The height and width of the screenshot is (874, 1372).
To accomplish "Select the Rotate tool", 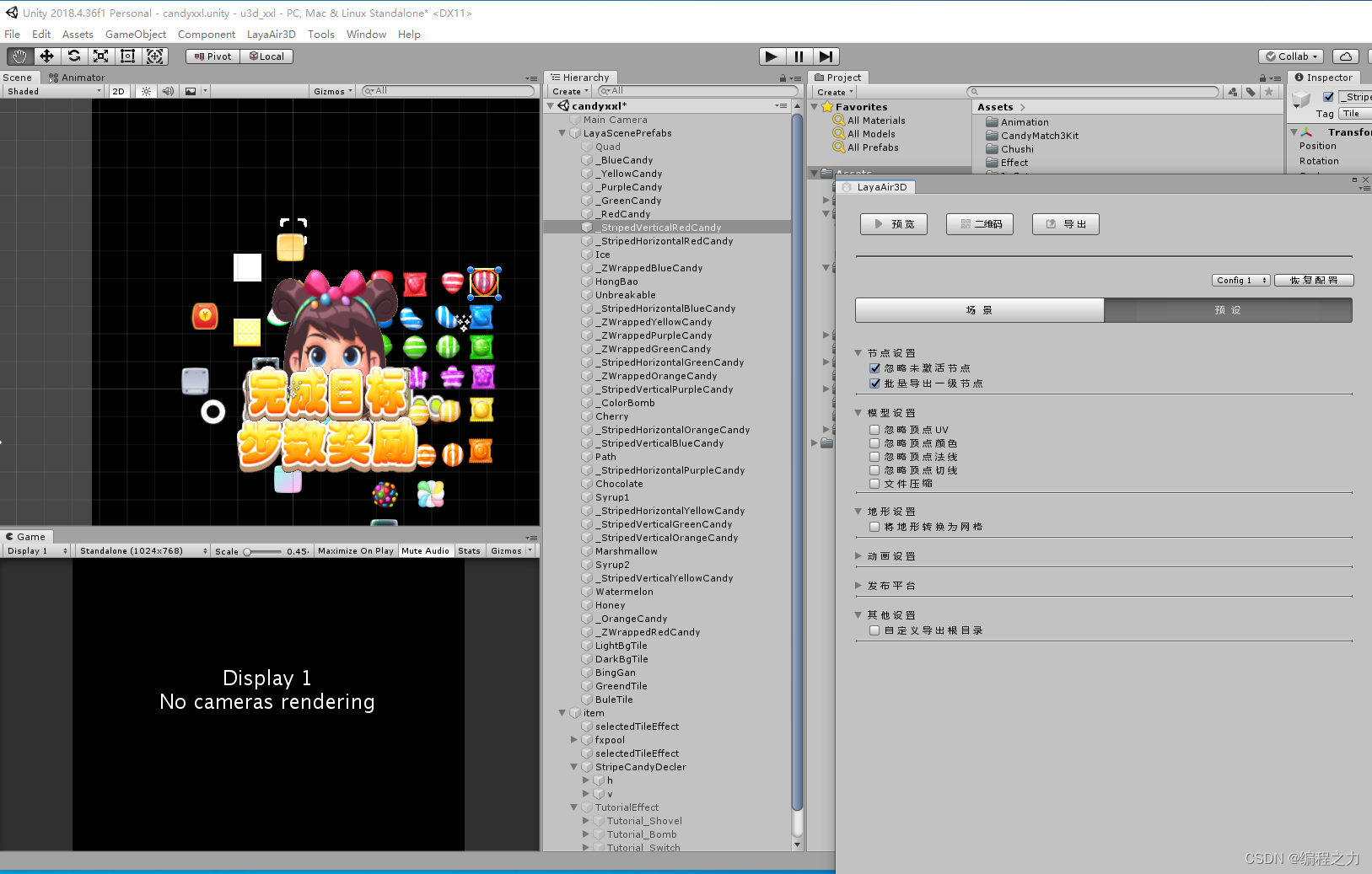I will pyautogui.click(x=73, y=56).
